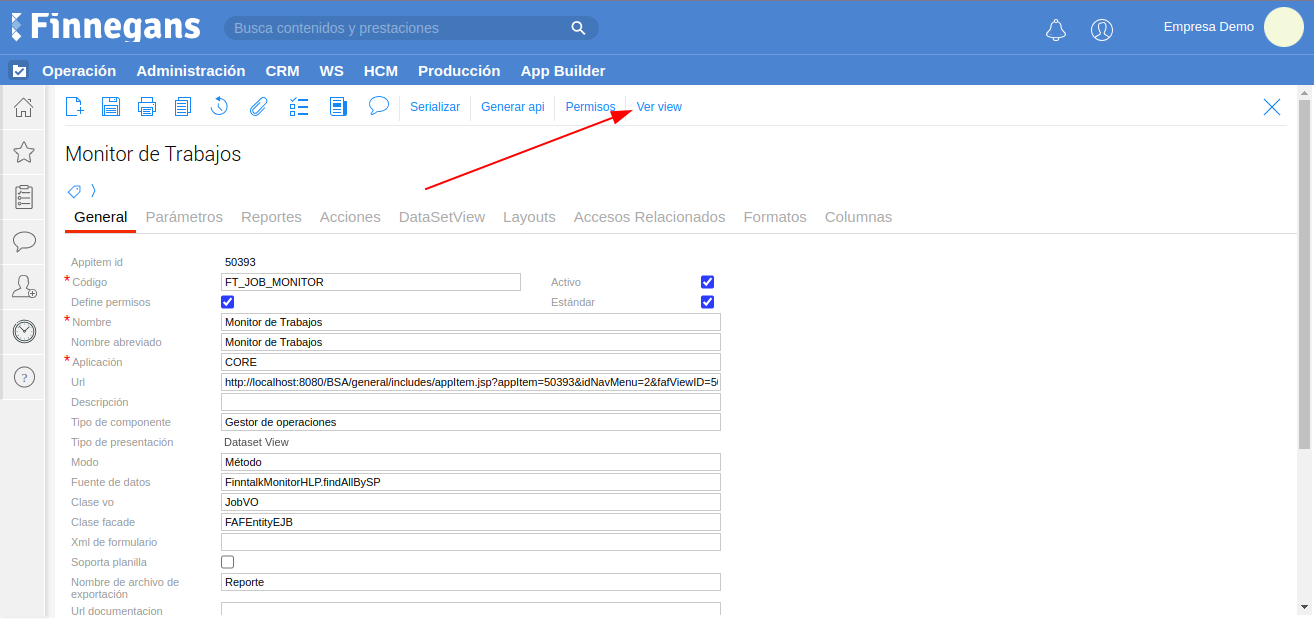
Task: Expand the tag chevron under the title
Action: click(x=93, y=190)
